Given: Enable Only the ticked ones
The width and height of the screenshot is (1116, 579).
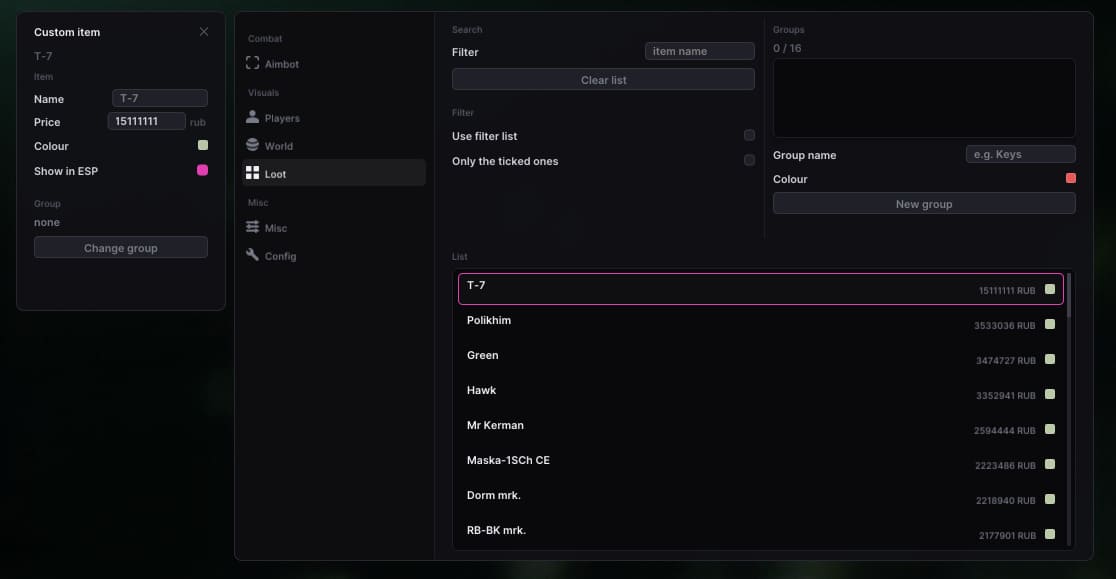Looking at the screenshot, I should (x=749, y=160).
